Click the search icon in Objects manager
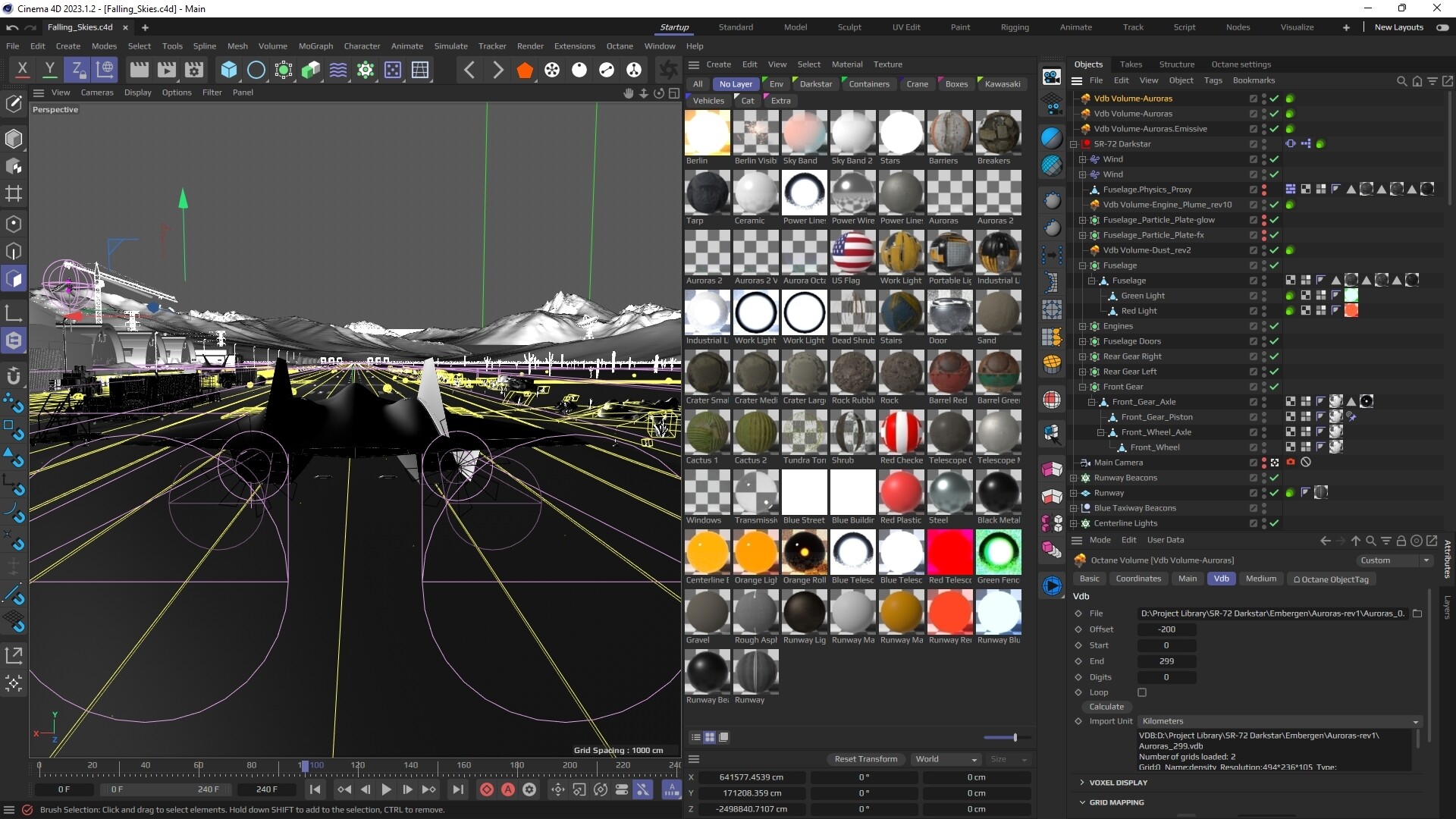 tap(1401, 80)
